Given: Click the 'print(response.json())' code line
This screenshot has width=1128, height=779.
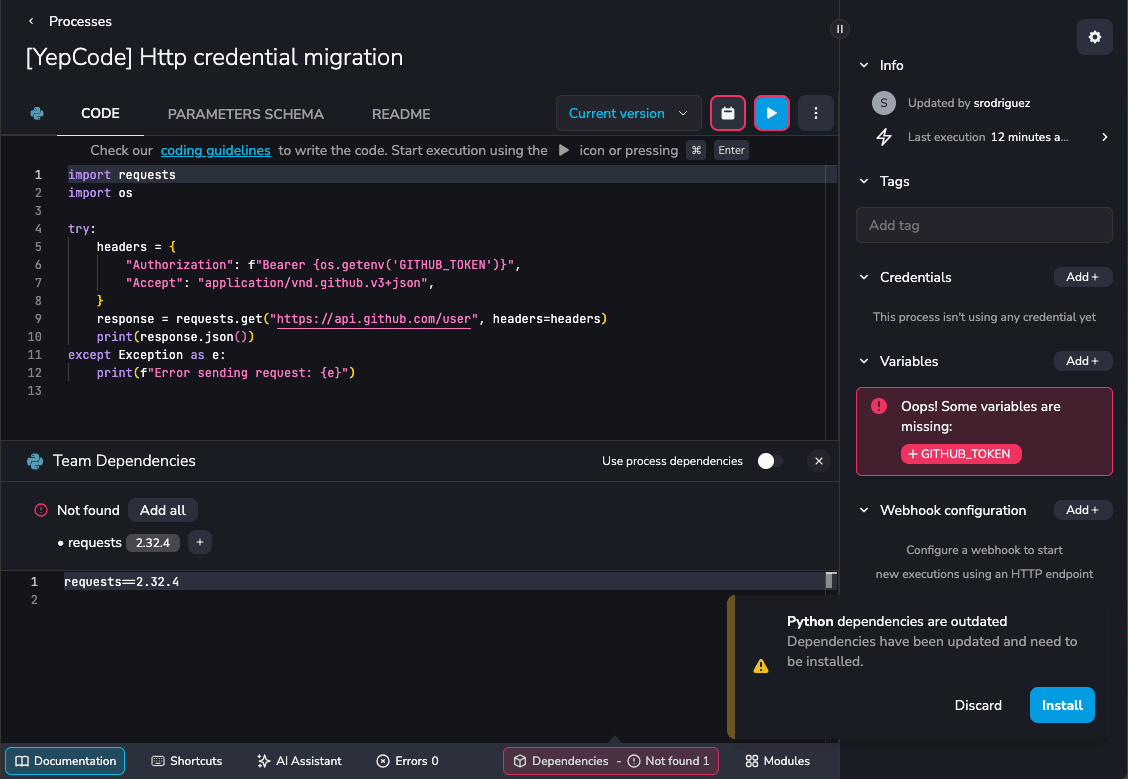Looking at the screenshot, I should point(176,337).
